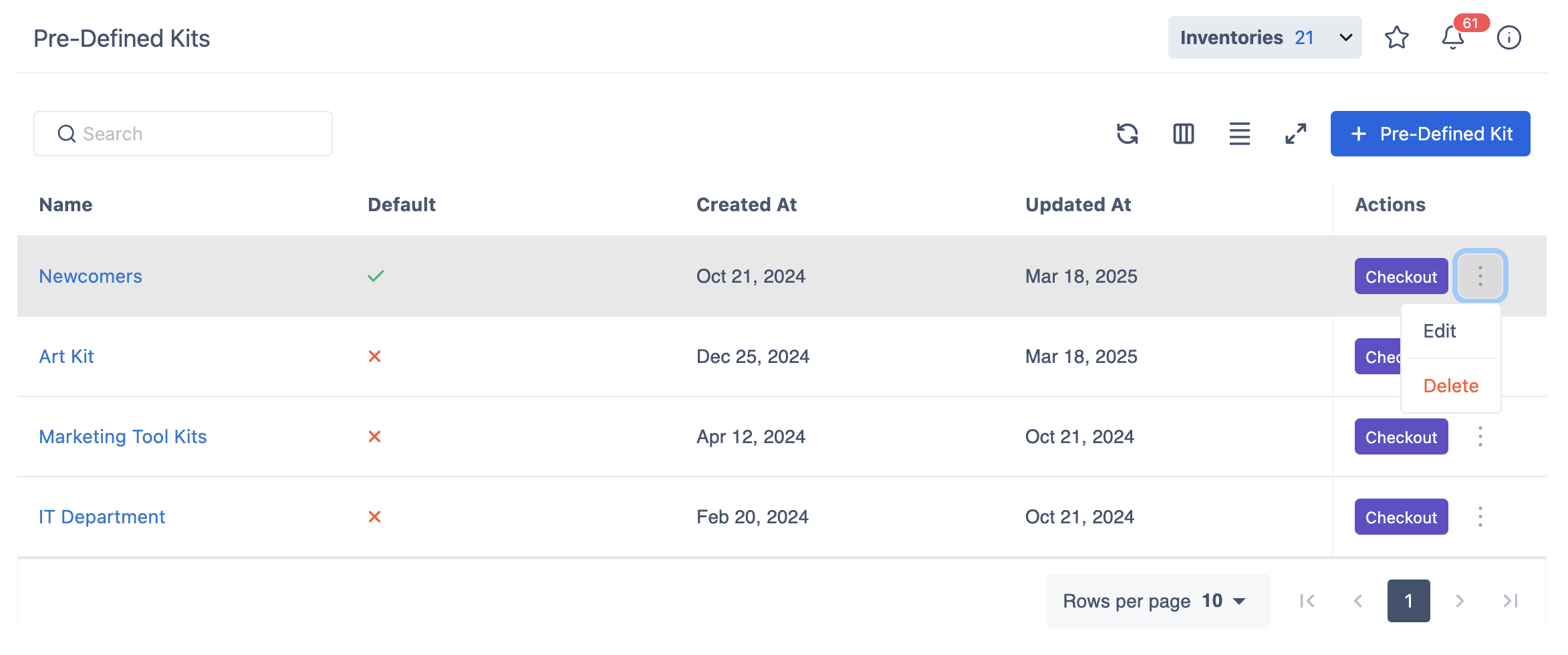
Task: Click the favorites star icon
Action: tap(1396, 37)
